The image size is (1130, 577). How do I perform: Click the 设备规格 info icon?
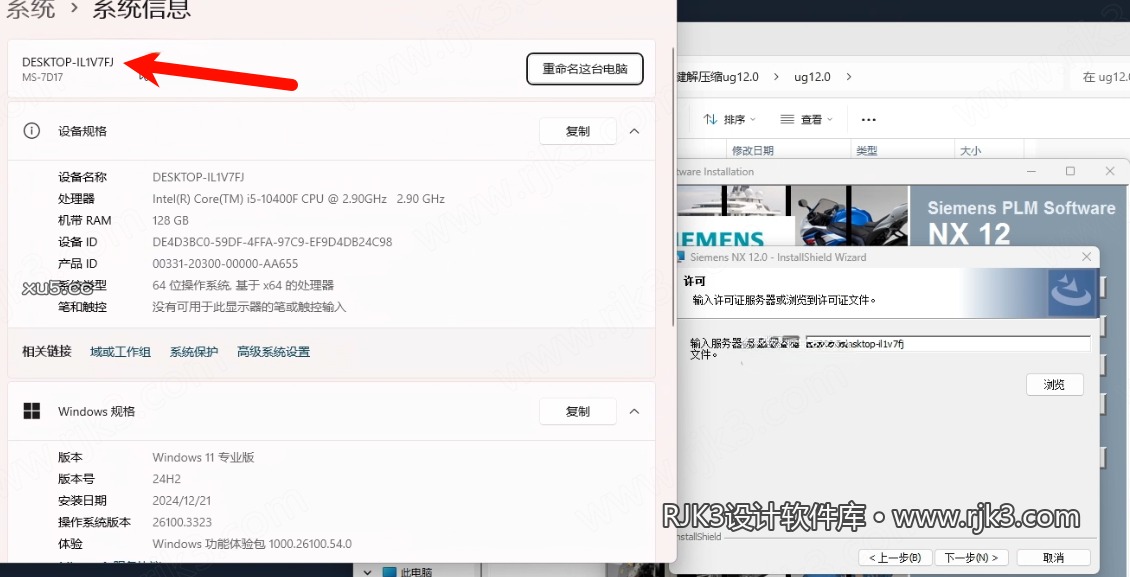[x=32, y=131]
